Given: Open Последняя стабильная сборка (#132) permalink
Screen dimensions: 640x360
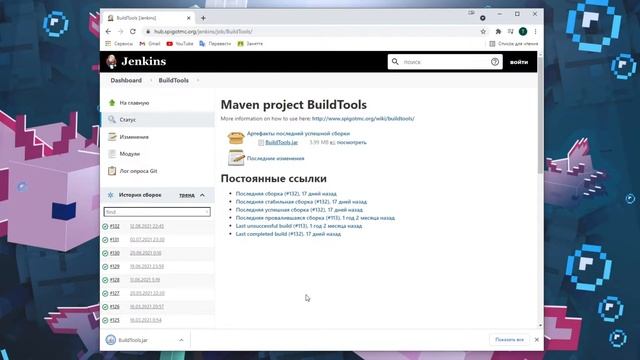Looking at the screenshot, I should [301, 202].
